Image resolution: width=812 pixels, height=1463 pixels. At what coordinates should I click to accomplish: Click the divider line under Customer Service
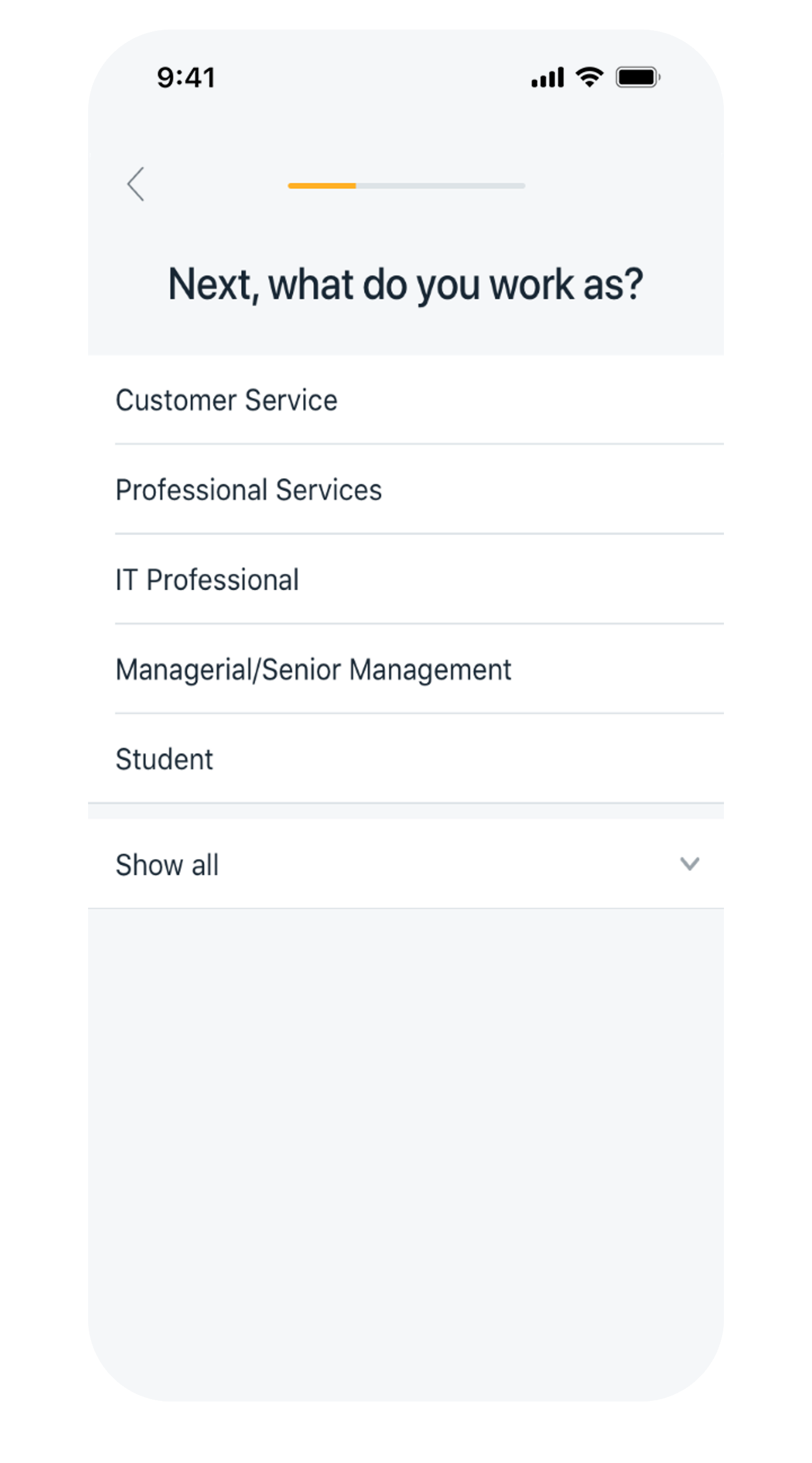419,445
